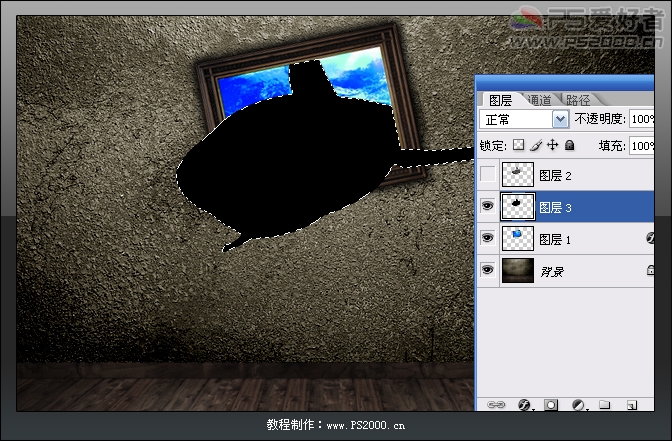Select layer name 背景
The image size is (672, 441).
pyautogui.click(x=552, y=272)
